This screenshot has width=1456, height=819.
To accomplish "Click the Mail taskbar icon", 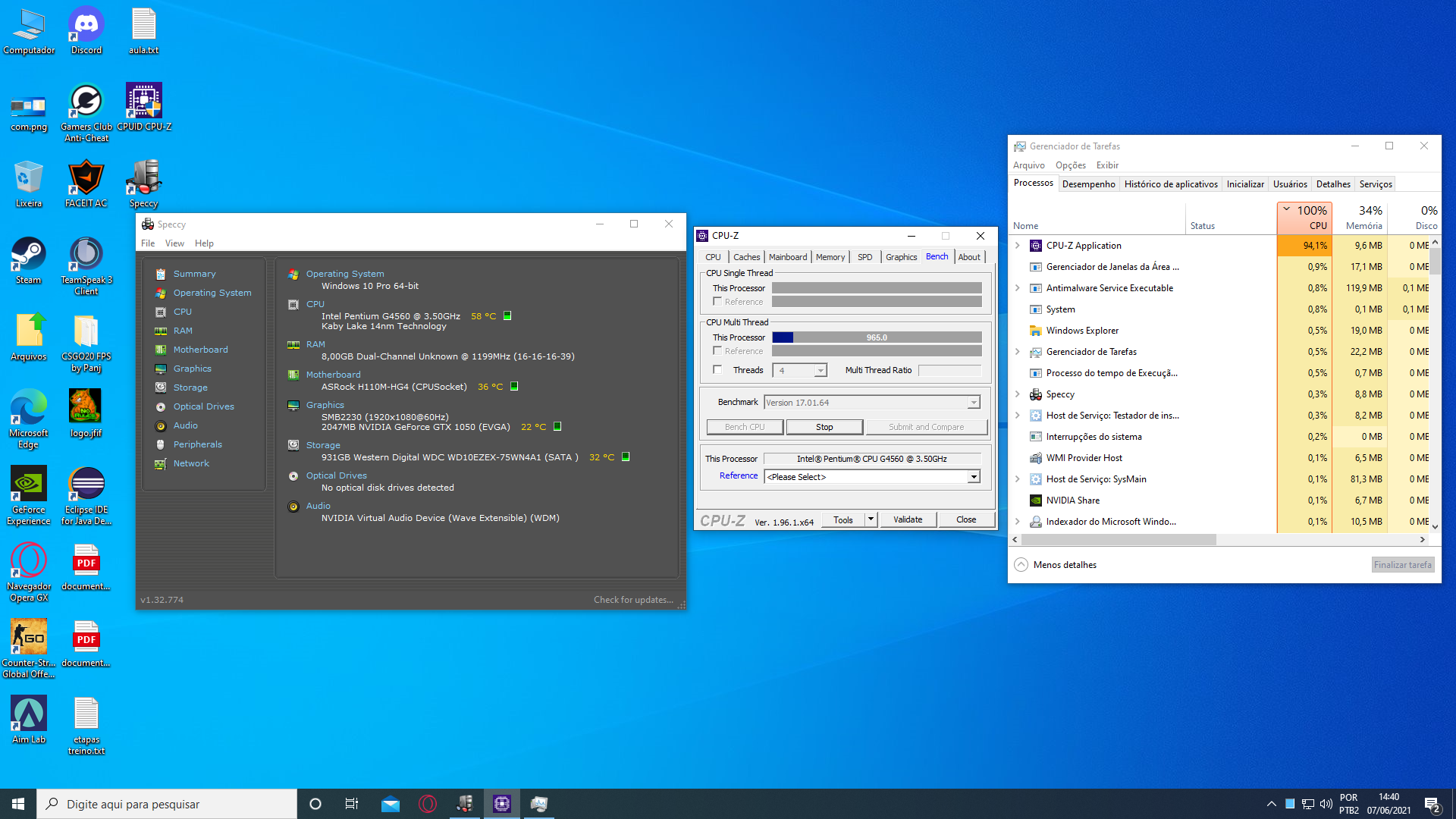I will pyautogui.click(x=391, y=804).
